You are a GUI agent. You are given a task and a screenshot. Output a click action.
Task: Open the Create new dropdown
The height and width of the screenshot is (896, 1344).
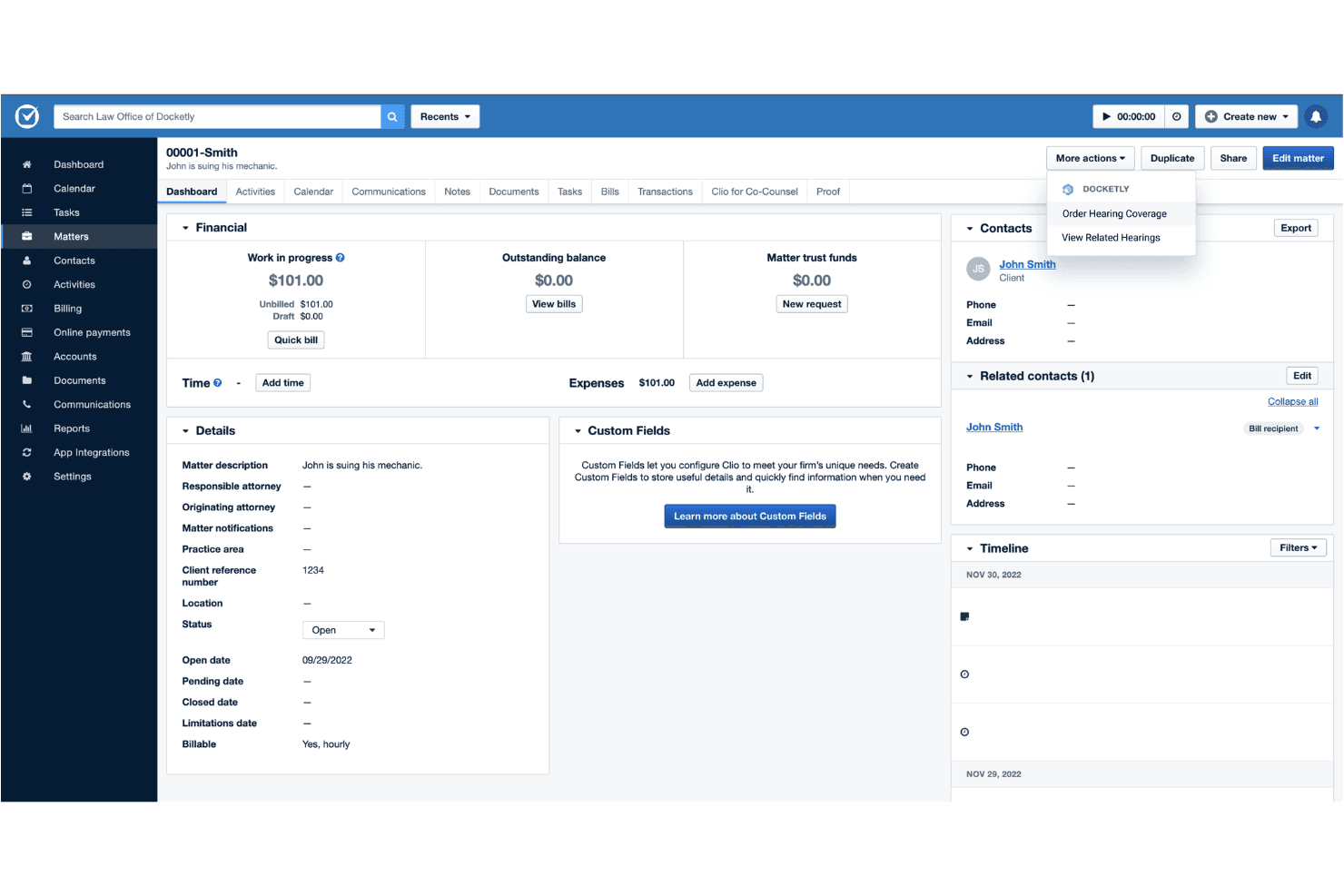pos(1246,116)
